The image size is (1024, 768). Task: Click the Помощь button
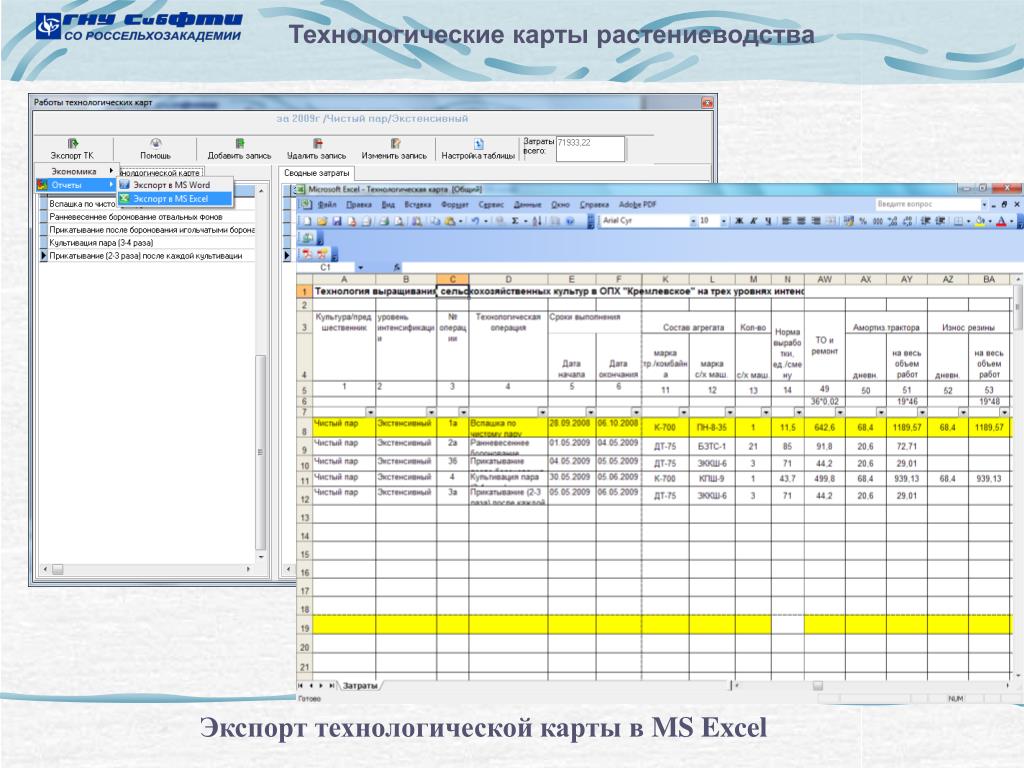tap(155, 149)
